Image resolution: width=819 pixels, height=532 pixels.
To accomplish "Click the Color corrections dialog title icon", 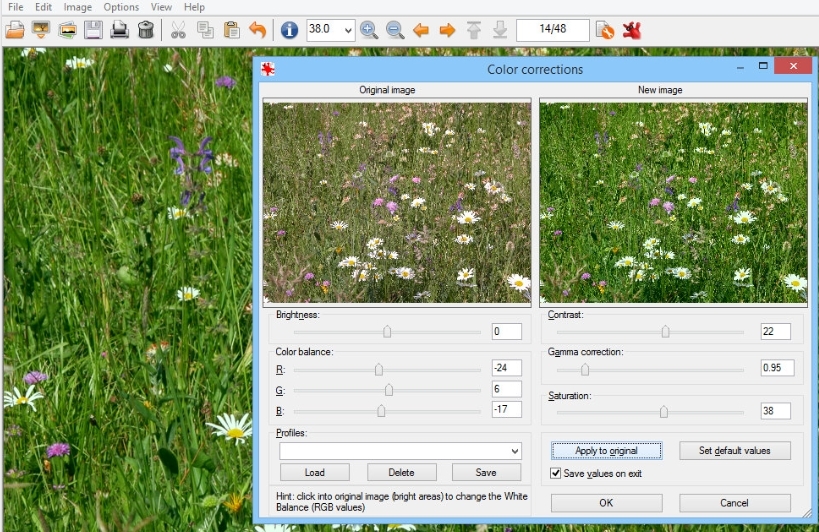I will click(x=268, y=69).
